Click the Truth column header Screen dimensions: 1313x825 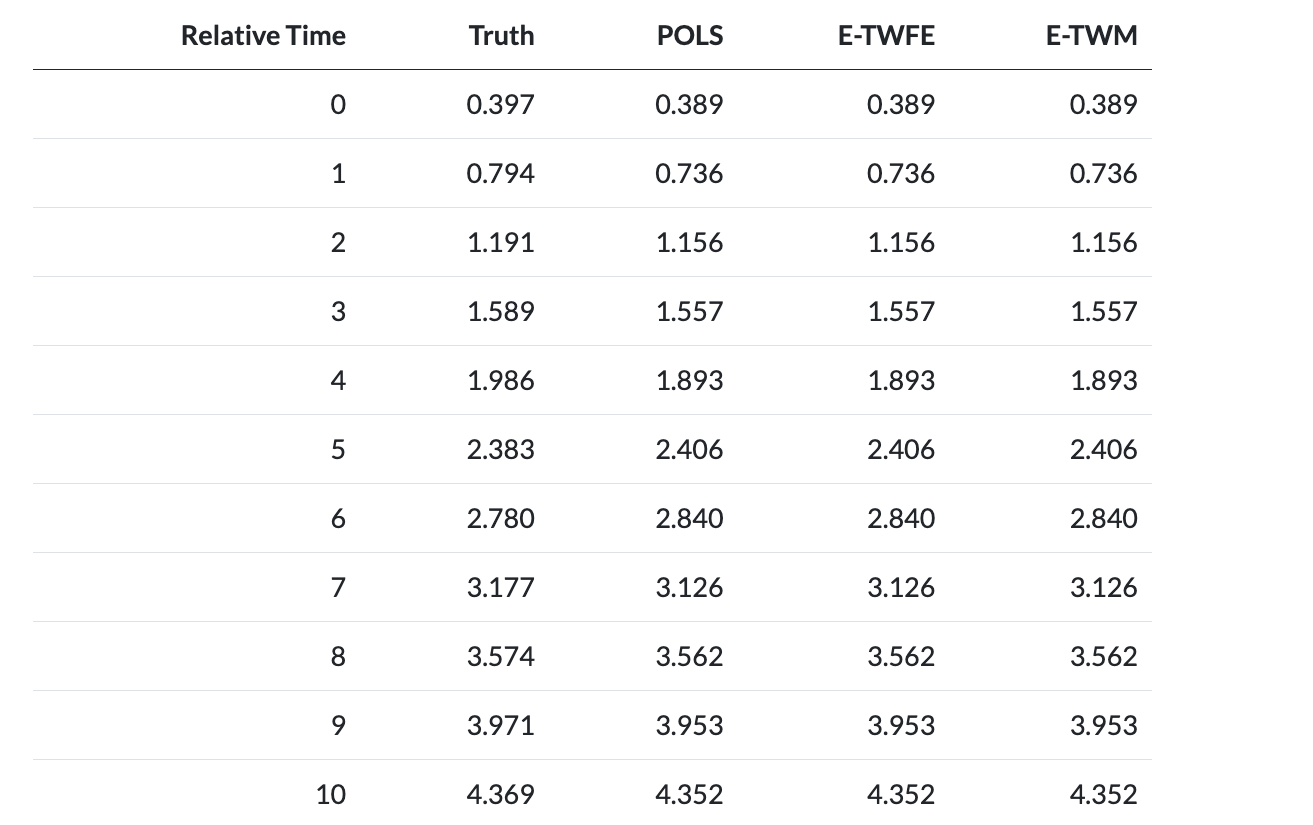tap(501, 36)
